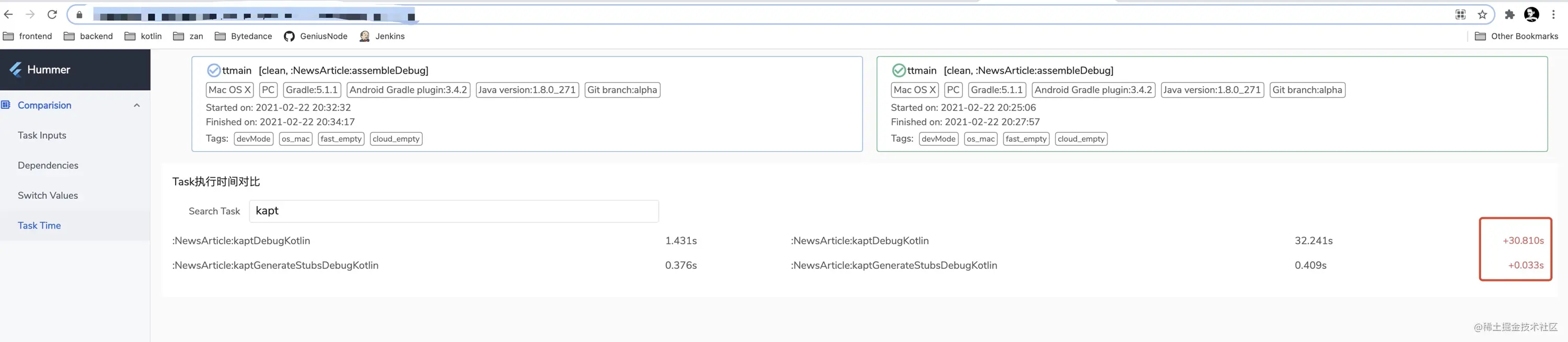This screenshot has width=1568, height=342.
Task: Click the 0.376s duration value
Action: tap(681, 265)
